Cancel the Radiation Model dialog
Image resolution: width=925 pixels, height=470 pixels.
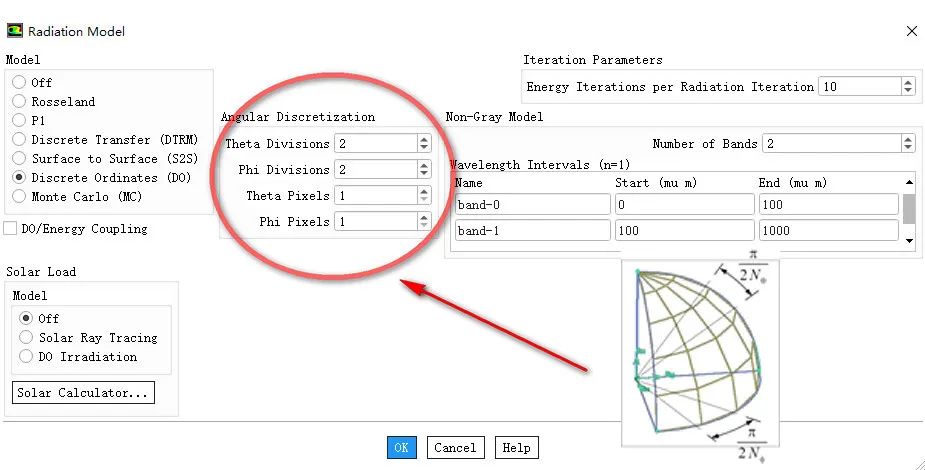pos(455,448)
